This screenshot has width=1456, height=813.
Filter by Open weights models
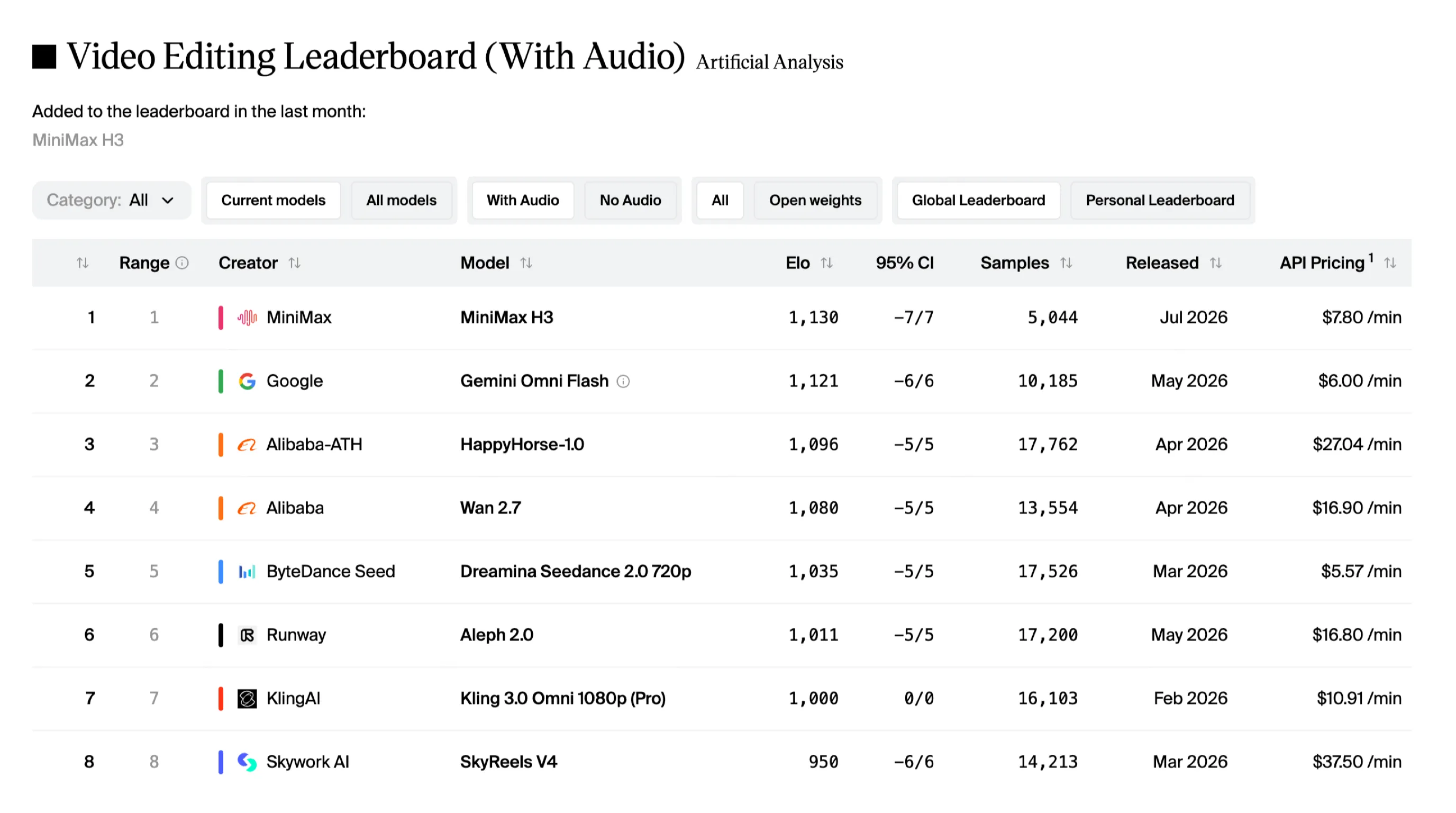[x=815, y=200]
